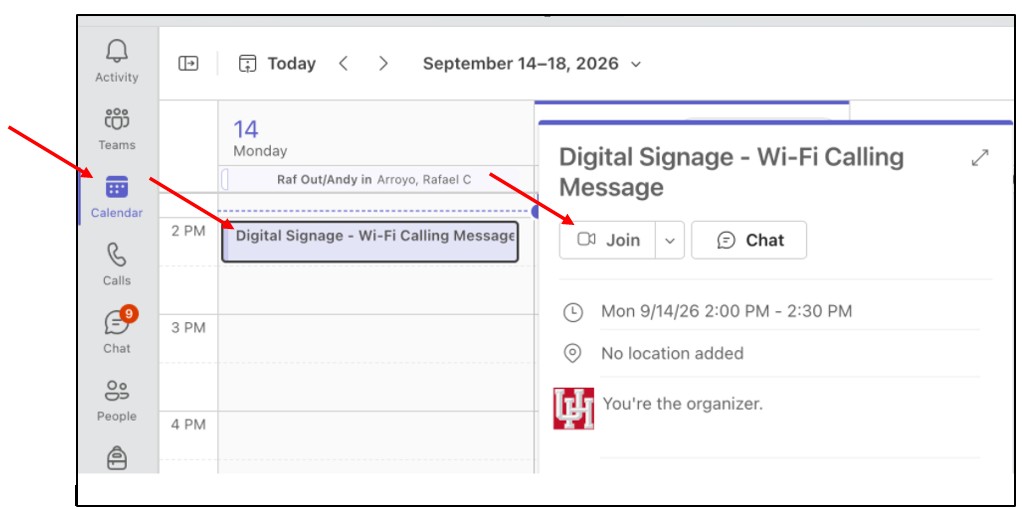The image size is (1022, 509).
Task: Expand the Join options dropdown arrow
Action: pyautogui.click(x=670, y=240)
